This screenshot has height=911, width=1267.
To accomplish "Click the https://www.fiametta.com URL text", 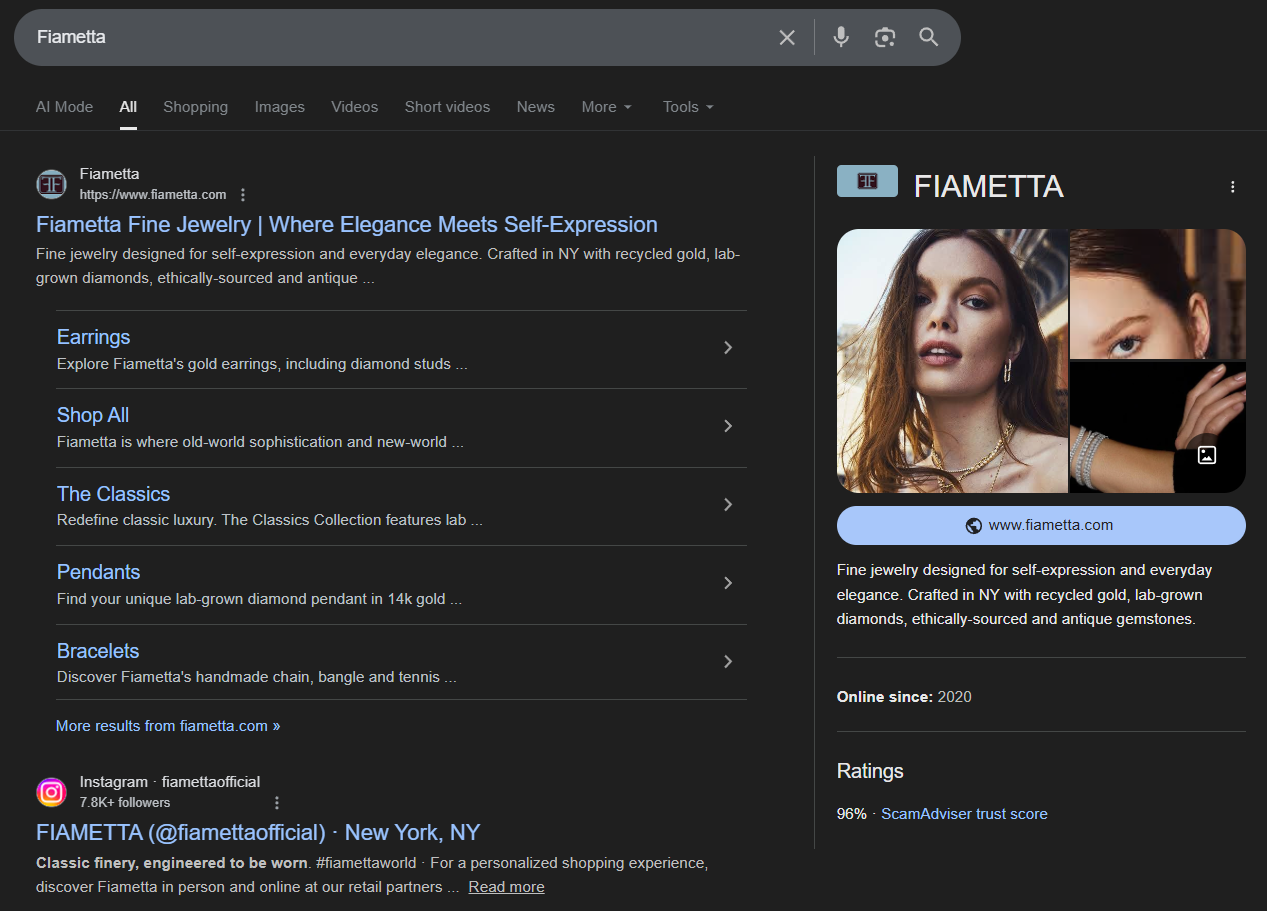I will tap(153, 195).
